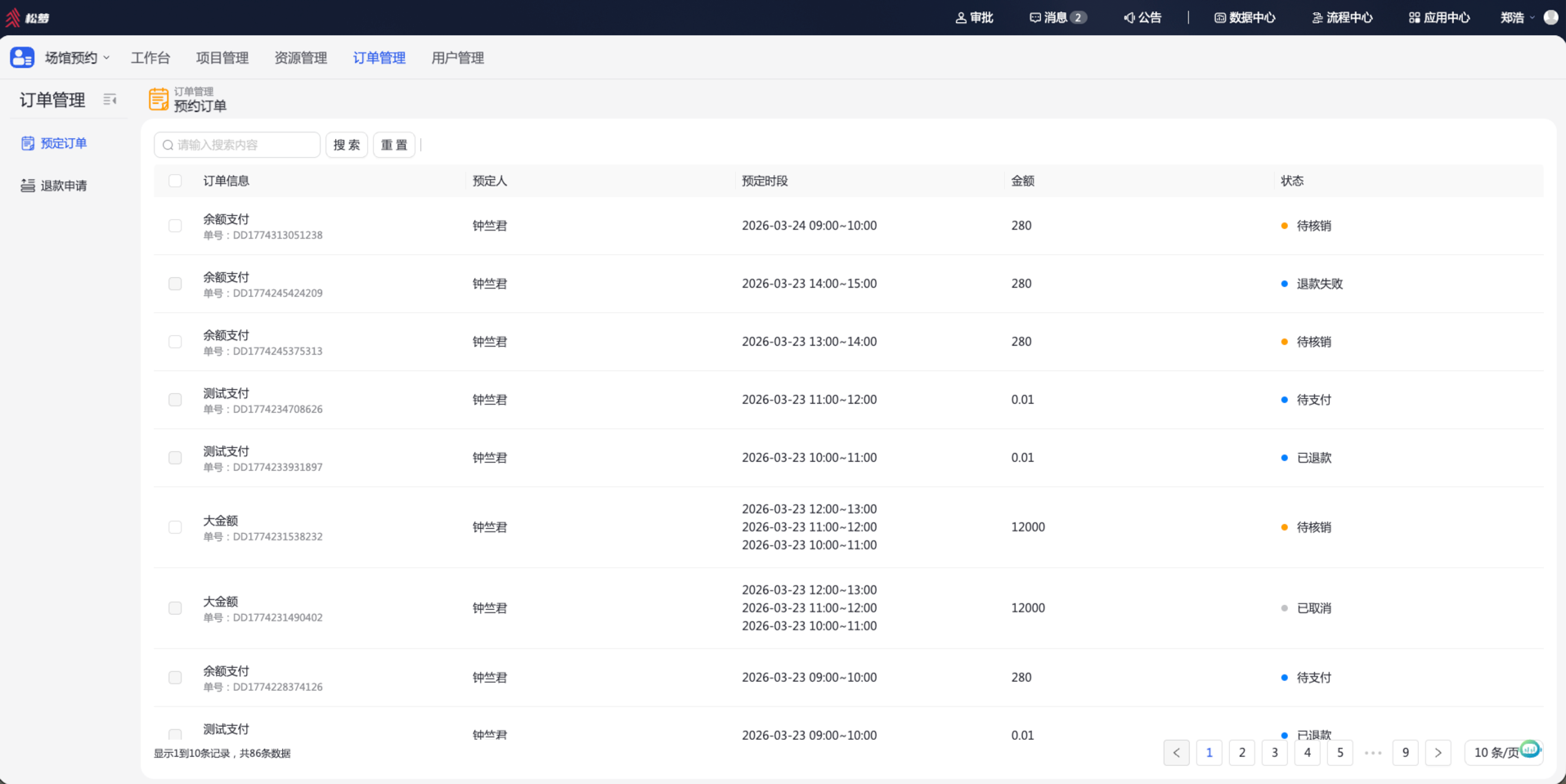Click the 场馆预约 app logo icon
1566x784 pixels.
click(x=22, y=57)
